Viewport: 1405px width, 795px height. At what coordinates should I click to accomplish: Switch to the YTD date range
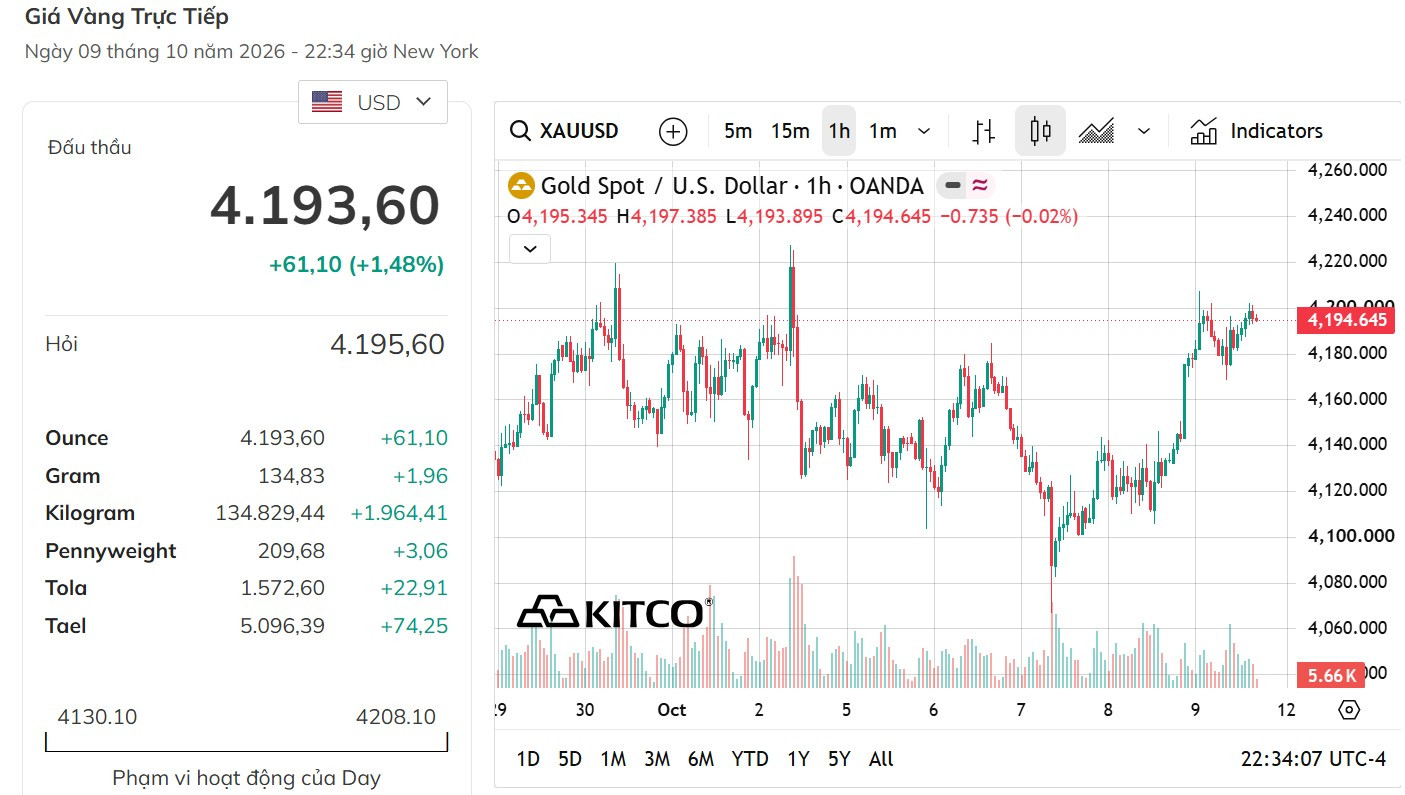pyautogui.click(x=750, y=759)
